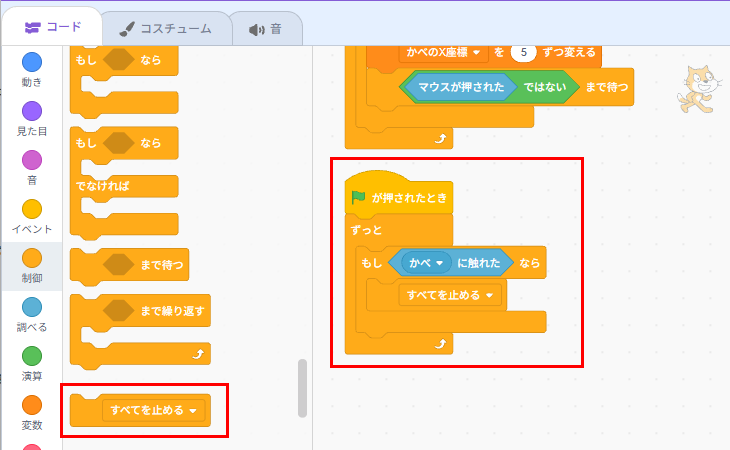Click the value field showing 5

pos(526,51)
